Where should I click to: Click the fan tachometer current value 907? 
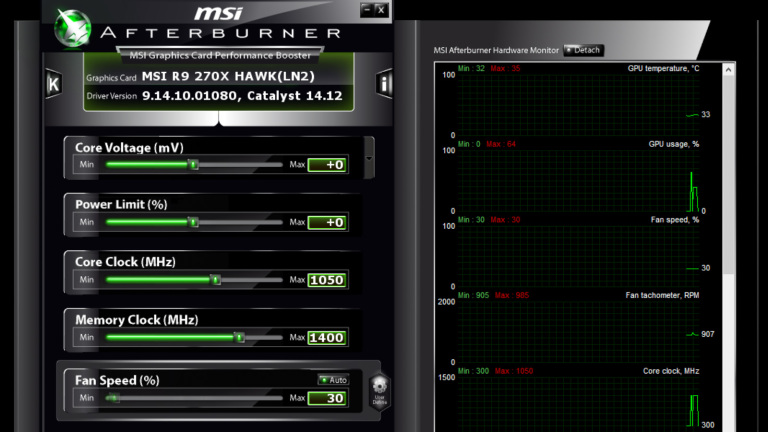point(708,334)
